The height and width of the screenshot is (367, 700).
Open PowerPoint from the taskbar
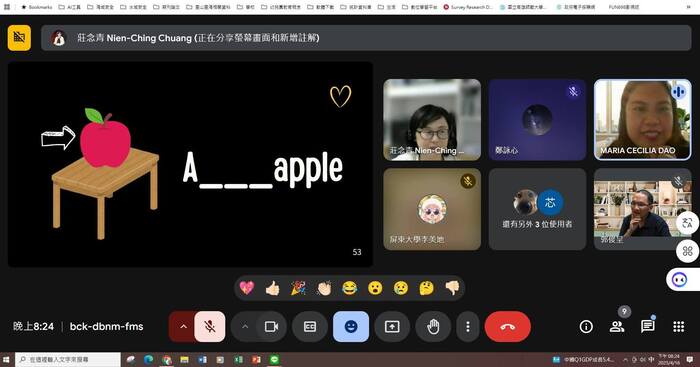click(x=256, y=359)
